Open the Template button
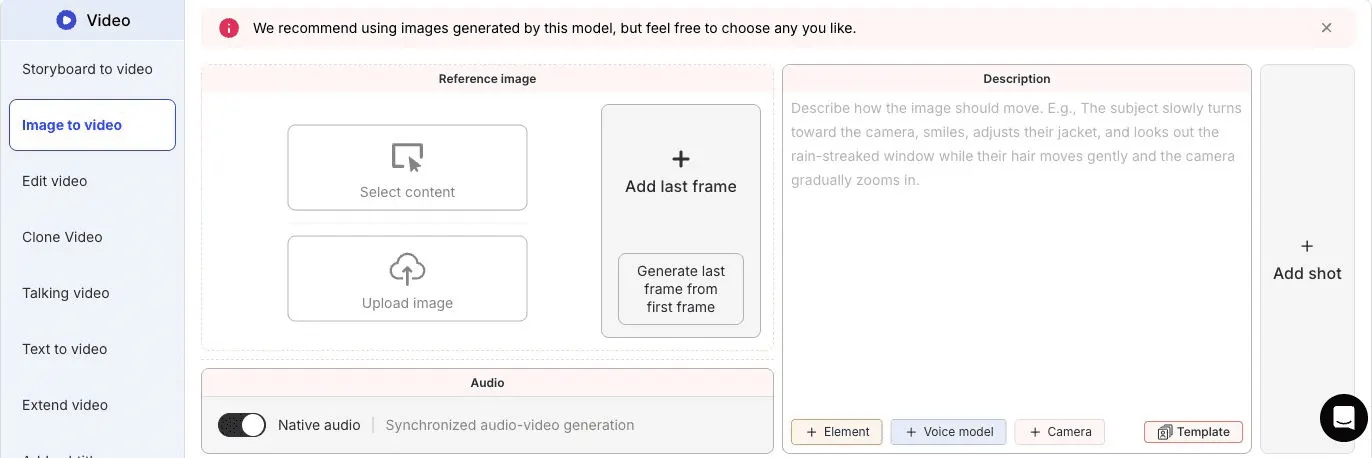The width and height of the screenshot is (1372, 458). [x=1194, y=432]
